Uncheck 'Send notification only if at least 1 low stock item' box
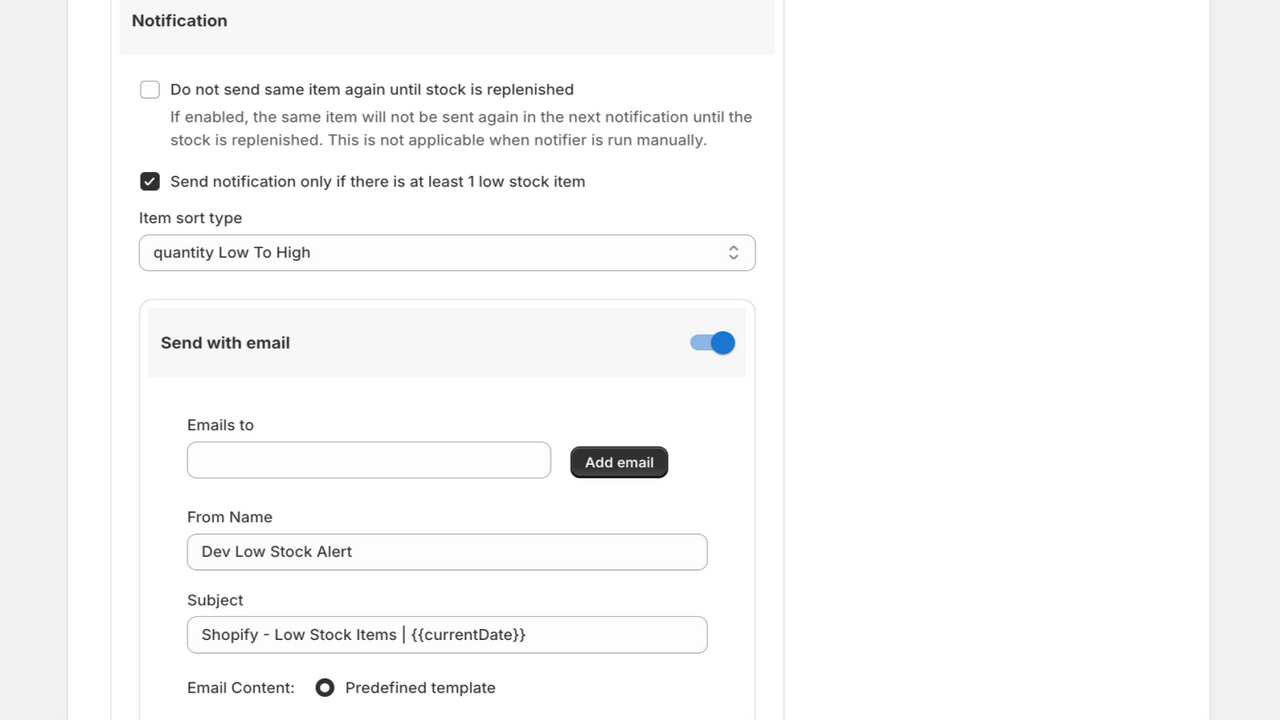The width and height of the screenshot is (1280, 720). pyautogui.click(x=150, y=182)
